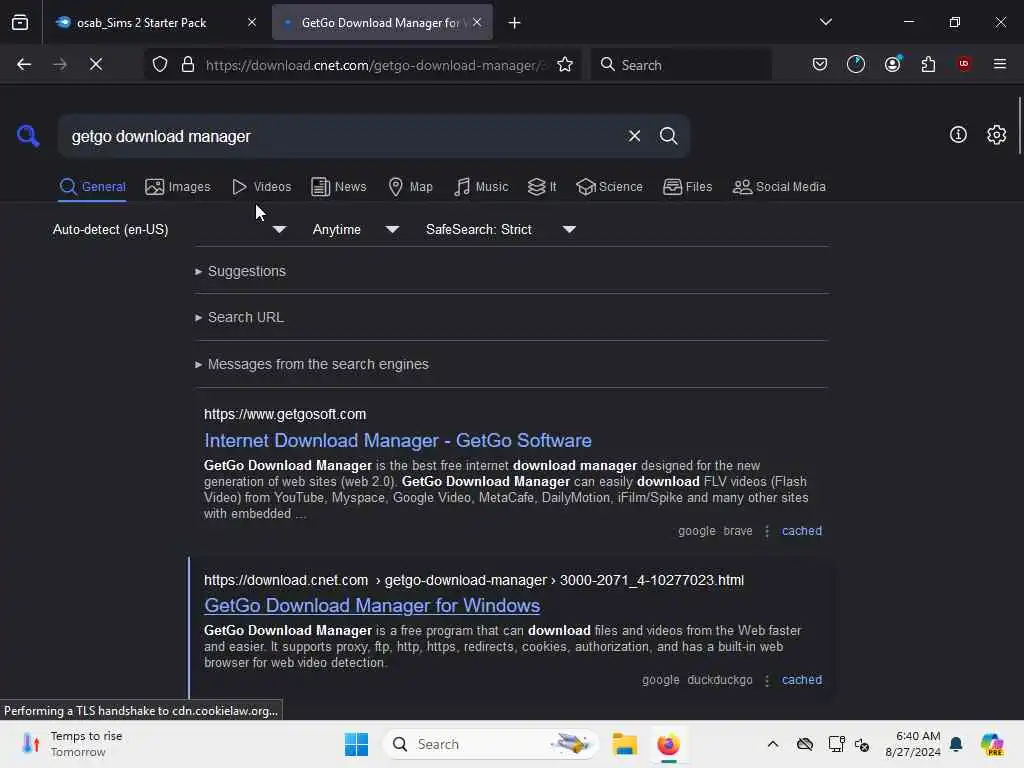Open cached link for cnet.com result
1024x768 pixels.
tap(802, 680)
